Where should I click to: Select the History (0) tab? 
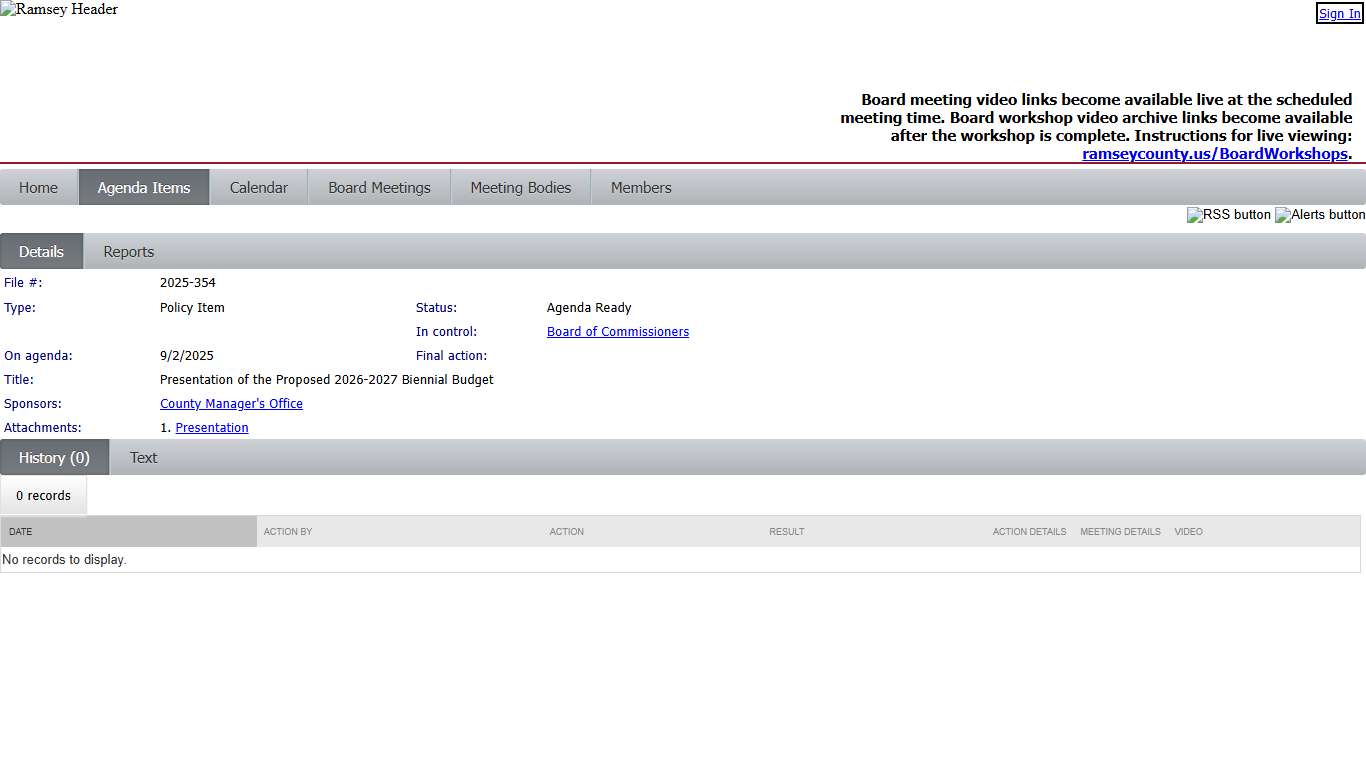54,458
